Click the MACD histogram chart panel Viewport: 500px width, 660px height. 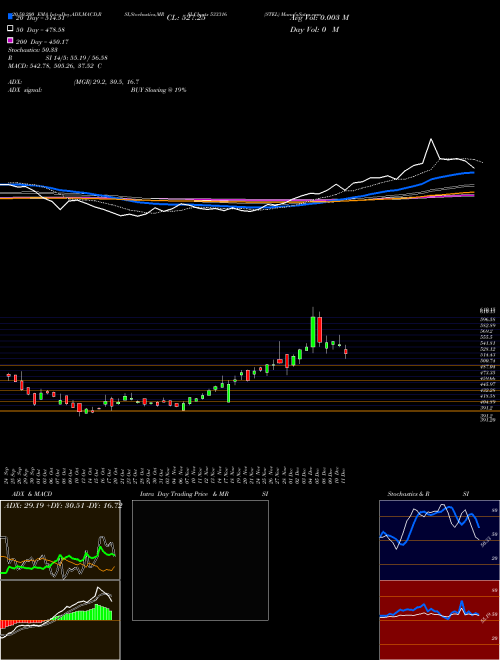coord(60,620)
